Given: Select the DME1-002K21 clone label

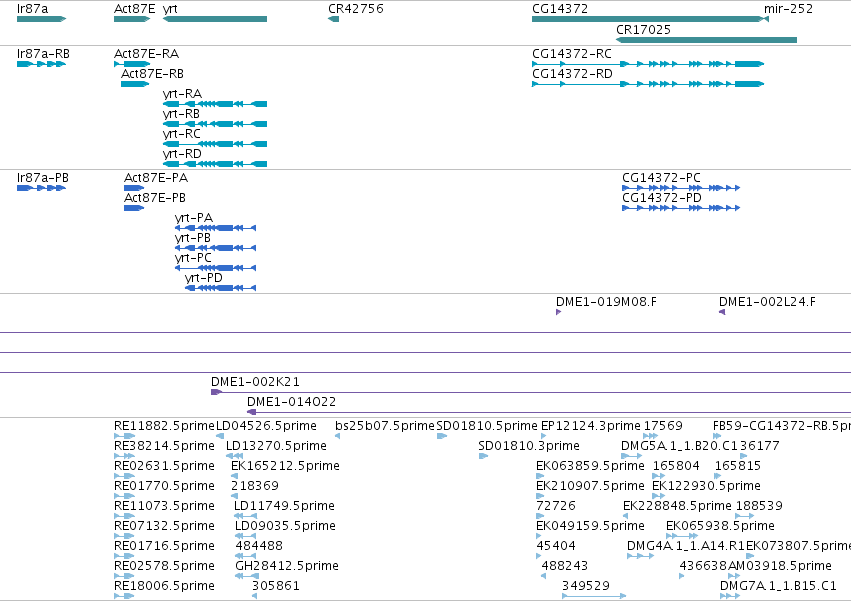Looking at the screenshot, I should point(256,382).
